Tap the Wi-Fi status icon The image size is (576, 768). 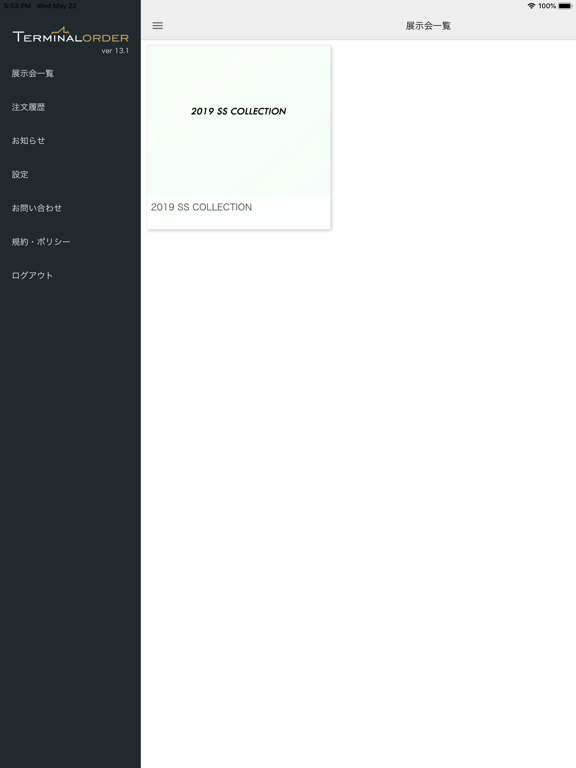click(531, 6)
